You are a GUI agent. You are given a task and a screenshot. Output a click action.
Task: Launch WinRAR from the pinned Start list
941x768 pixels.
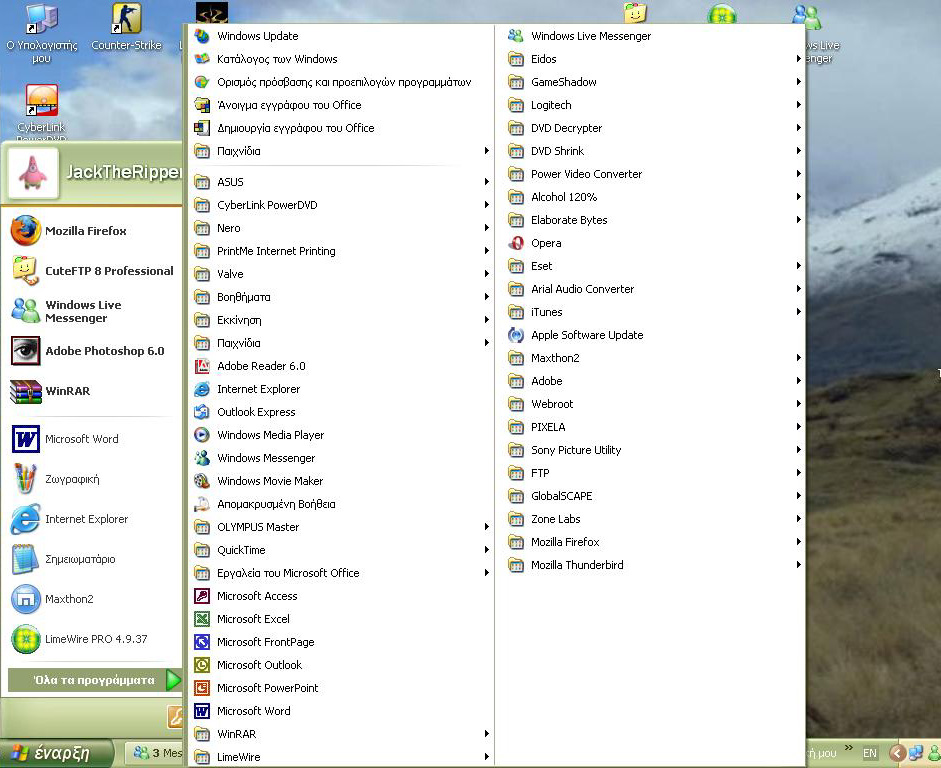coord(91,391)
